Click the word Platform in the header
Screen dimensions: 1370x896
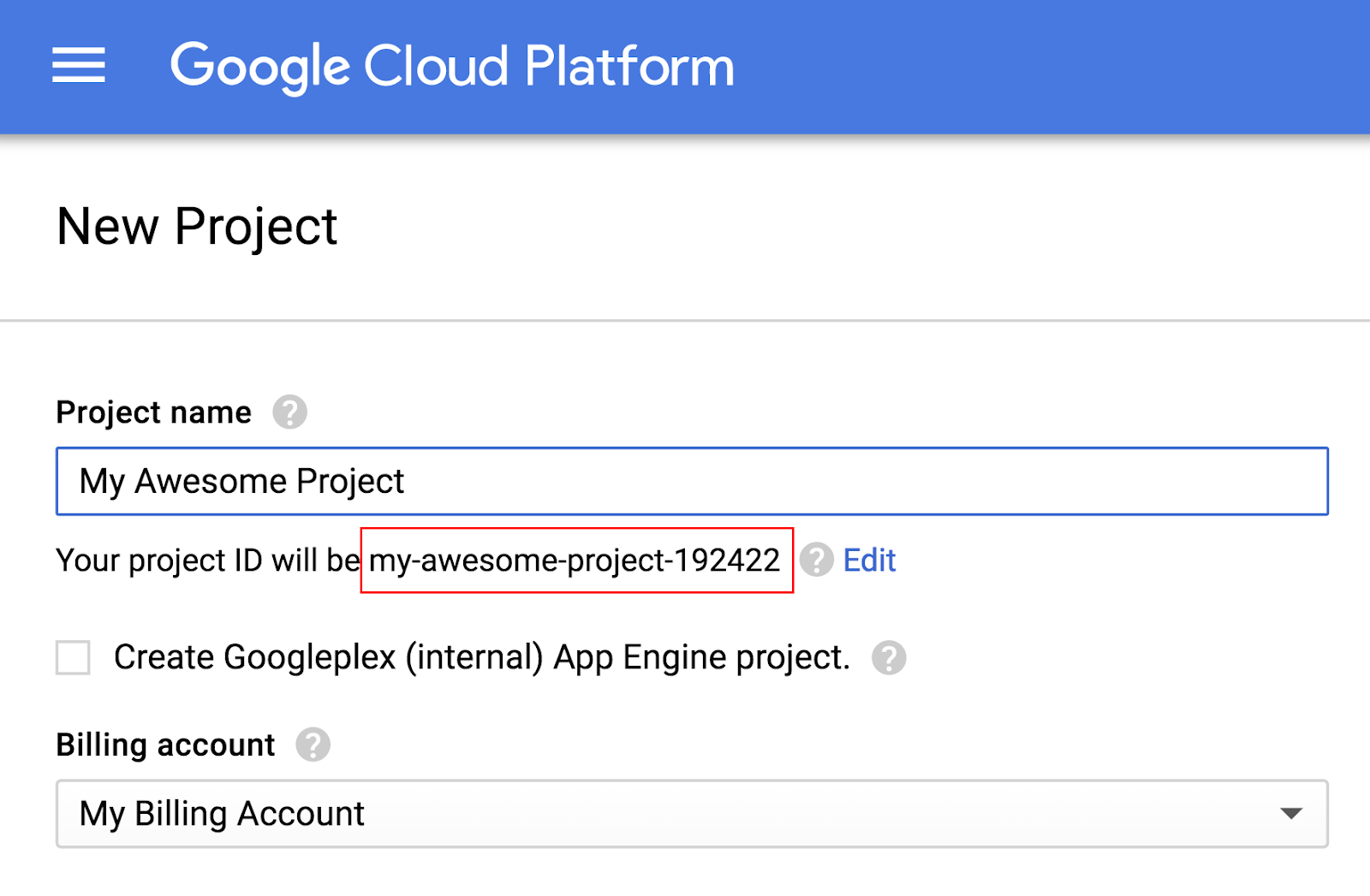629,66
